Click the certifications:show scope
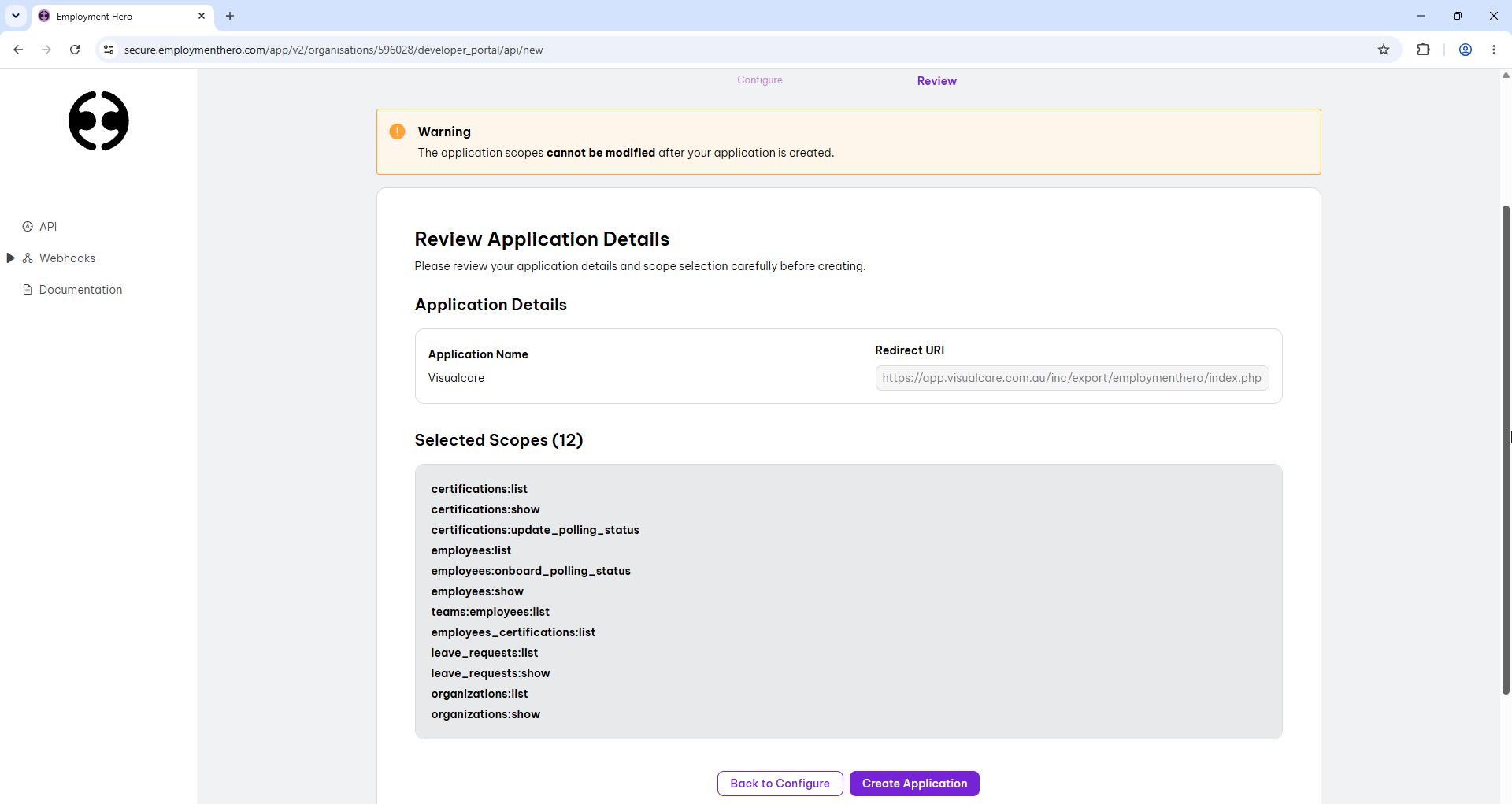1512x804 pixels. point(485,509)
